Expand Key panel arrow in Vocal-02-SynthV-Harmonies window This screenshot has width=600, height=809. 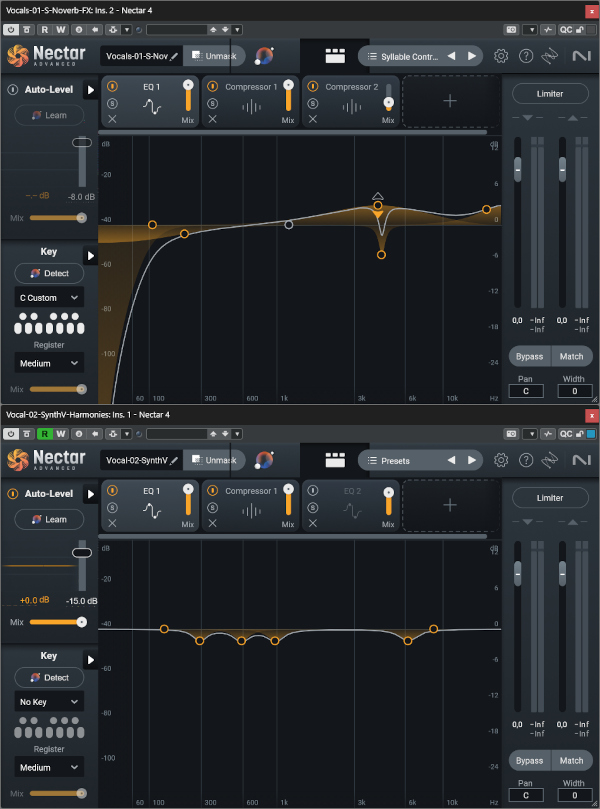tap(91, 660)
